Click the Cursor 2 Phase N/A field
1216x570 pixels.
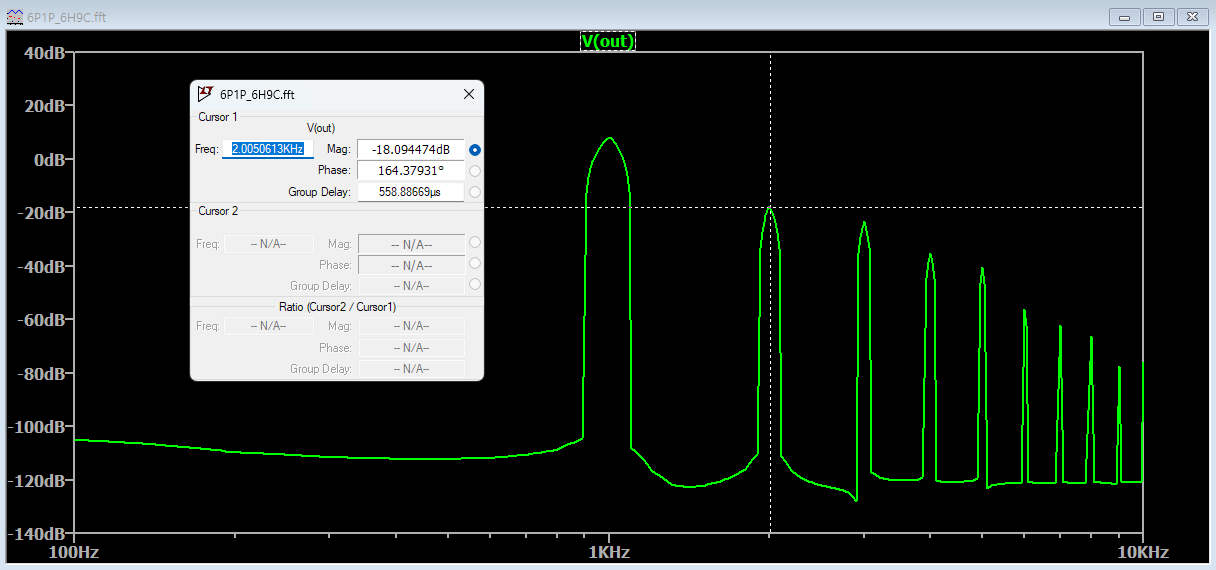pos(411,265)
